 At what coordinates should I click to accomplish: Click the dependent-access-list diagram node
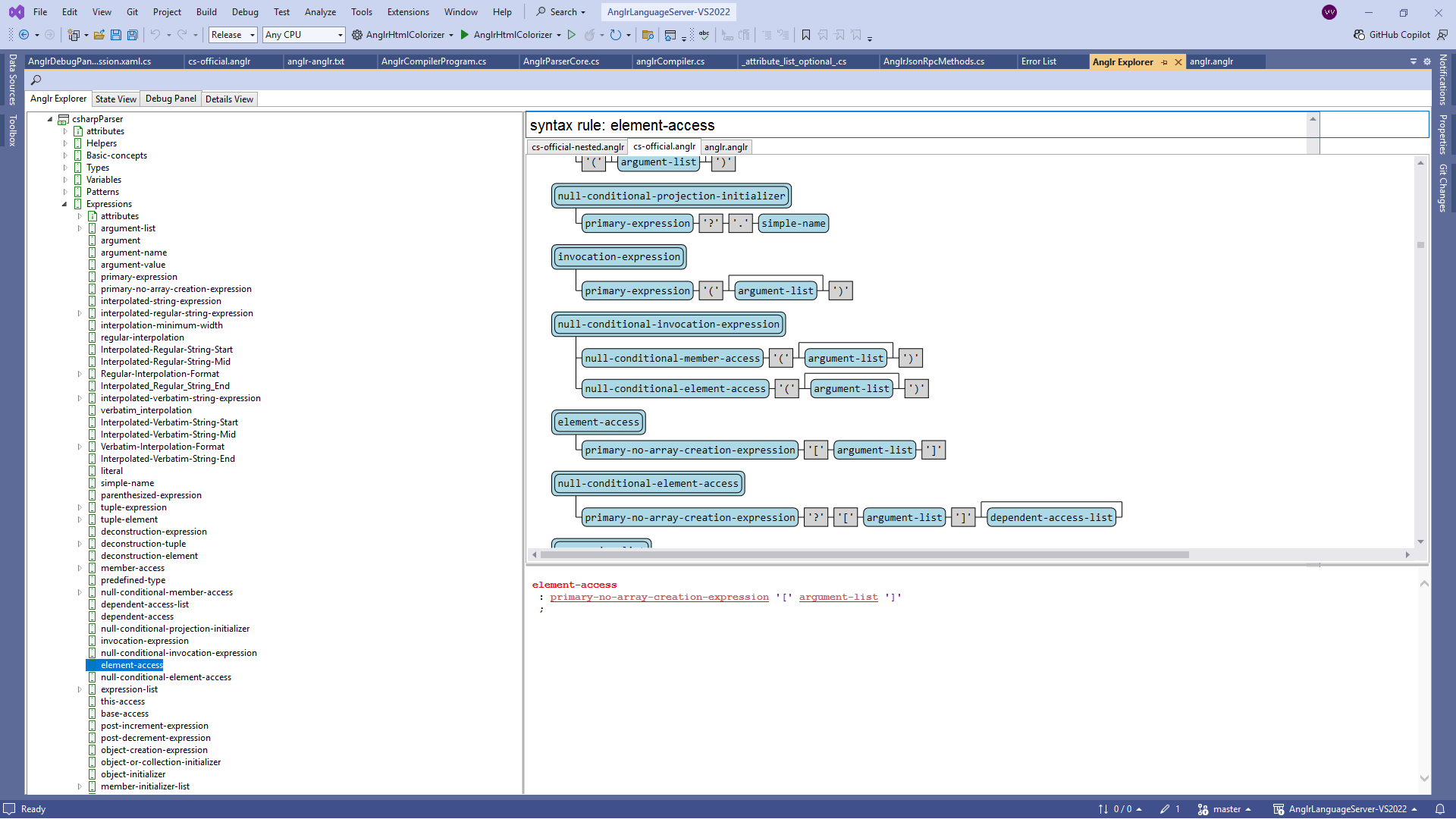1051,517
